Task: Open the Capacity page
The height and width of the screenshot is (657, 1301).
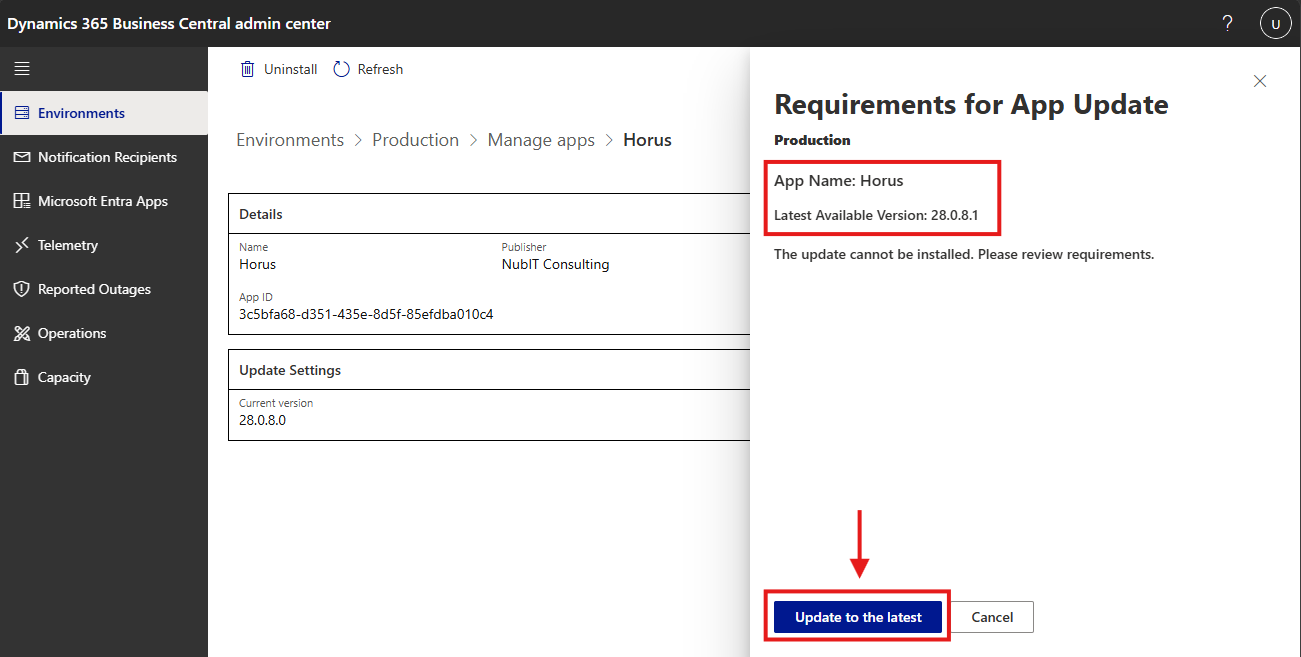Action: click(104, 377)
